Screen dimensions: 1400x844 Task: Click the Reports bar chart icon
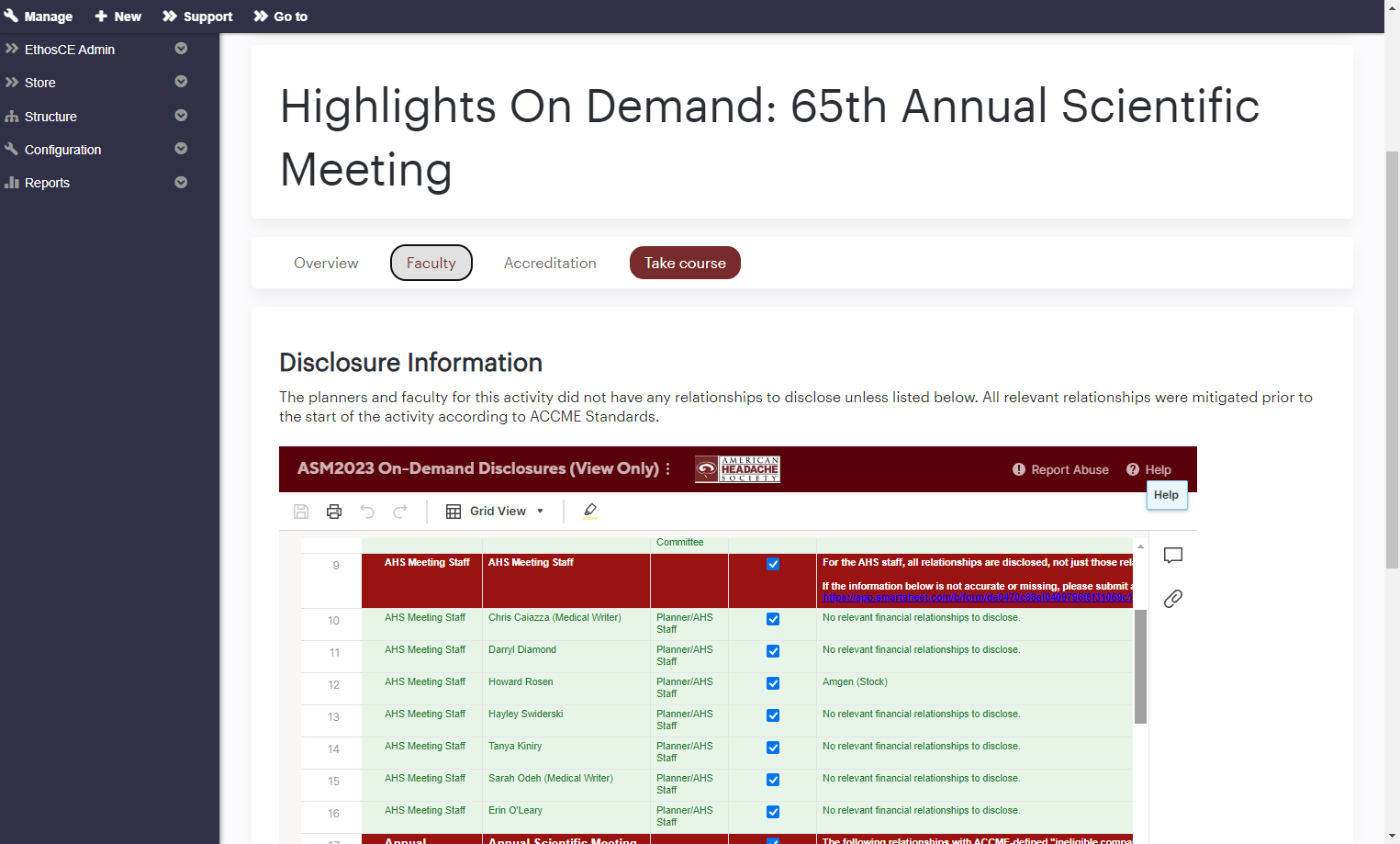[x=12, y=183]
